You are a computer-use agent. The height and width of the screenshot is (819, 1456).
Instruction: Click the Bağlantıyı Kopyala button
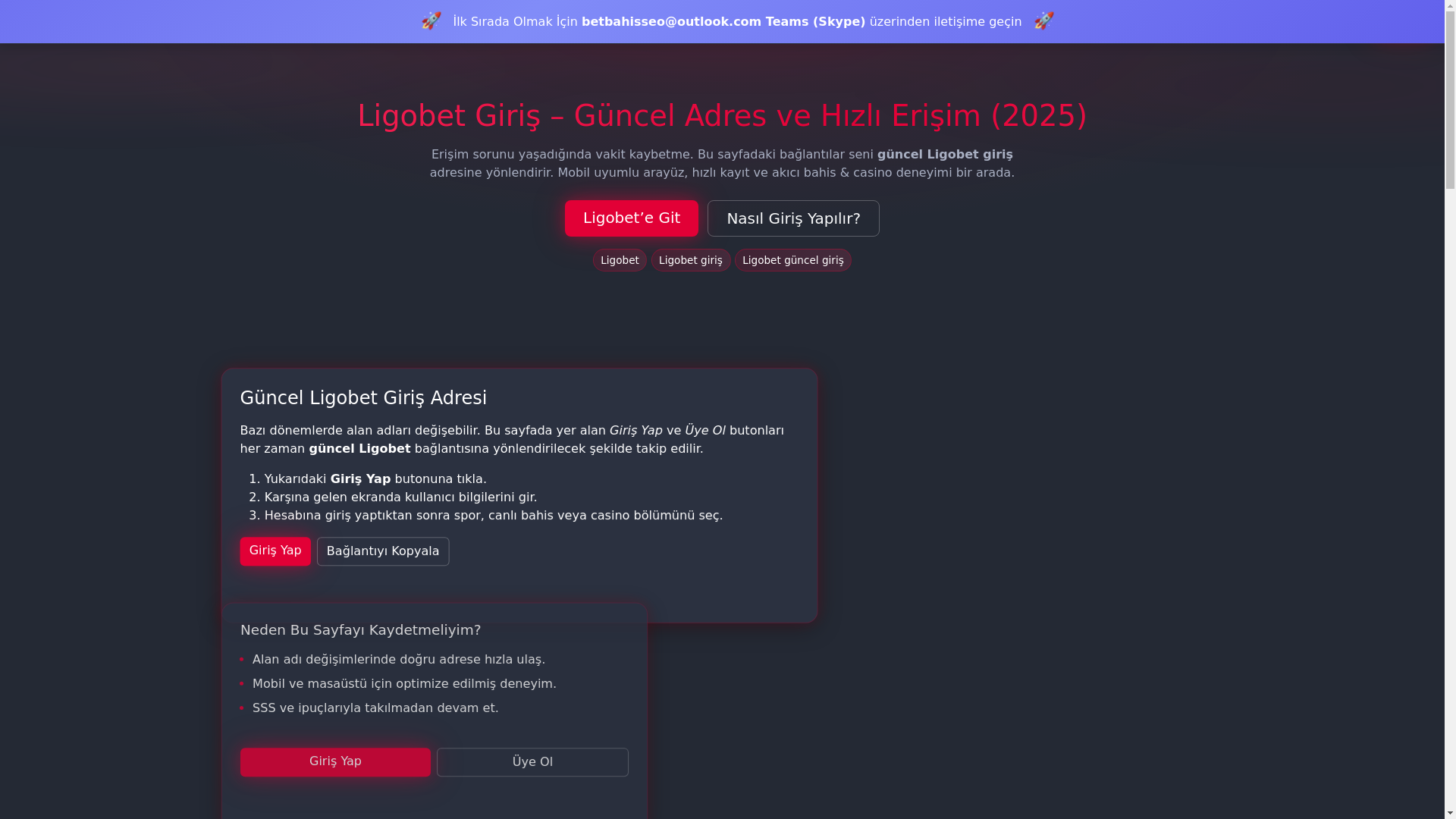(383, 551)
